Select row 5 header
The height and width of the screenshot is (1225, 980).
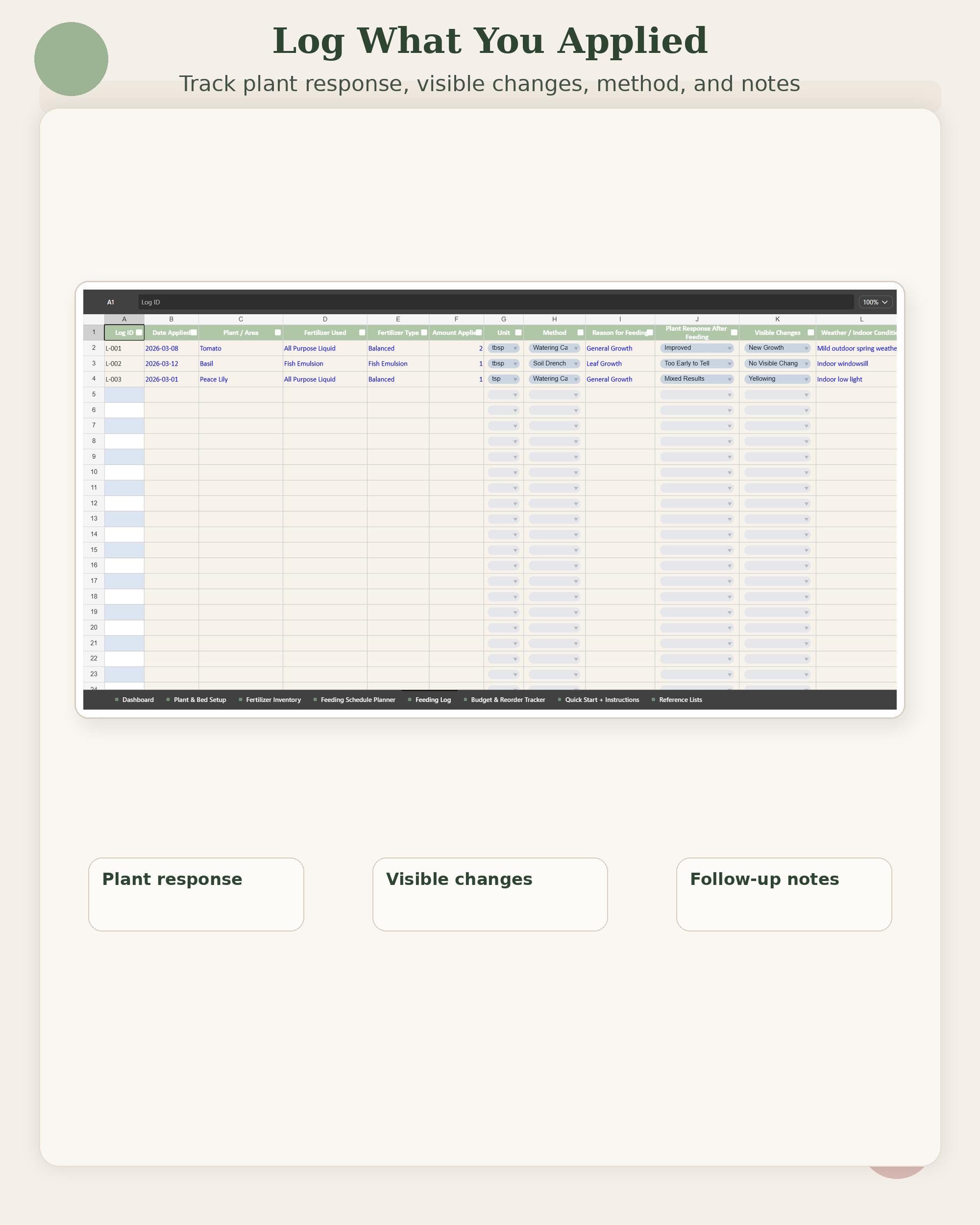pos(94,394)
